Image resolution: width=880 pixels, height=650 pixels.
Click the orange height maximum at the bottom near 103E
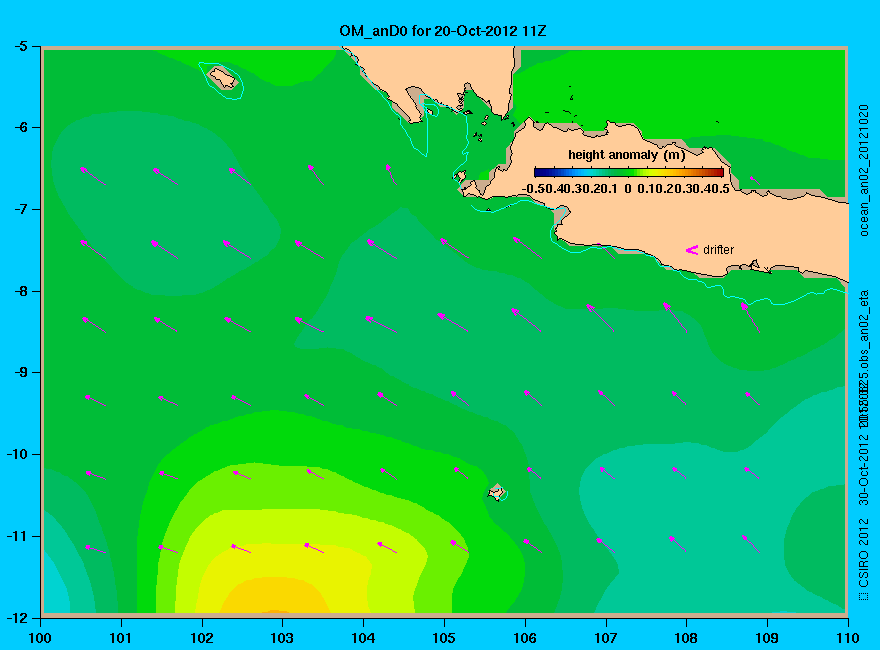point(275,611)
